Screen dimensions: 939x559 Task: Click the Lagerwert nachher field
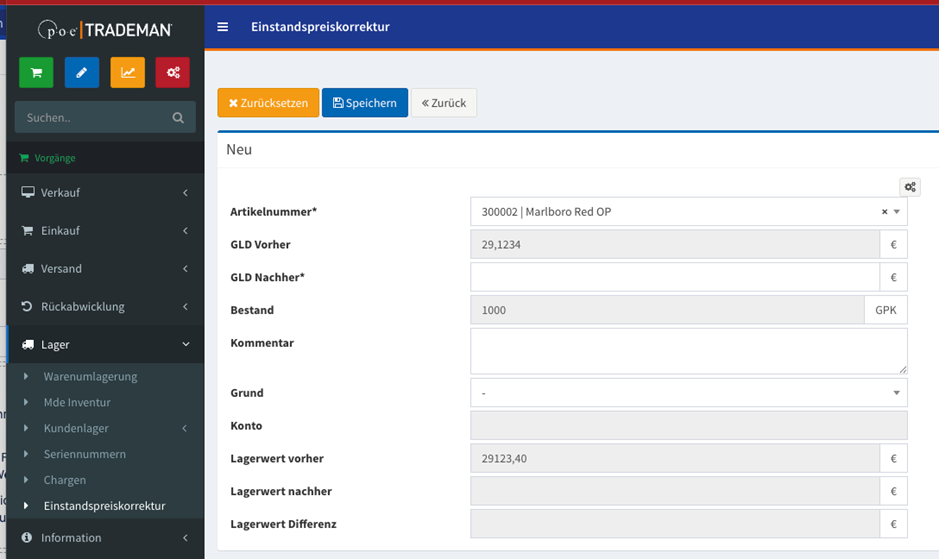[x=675, y=491]
